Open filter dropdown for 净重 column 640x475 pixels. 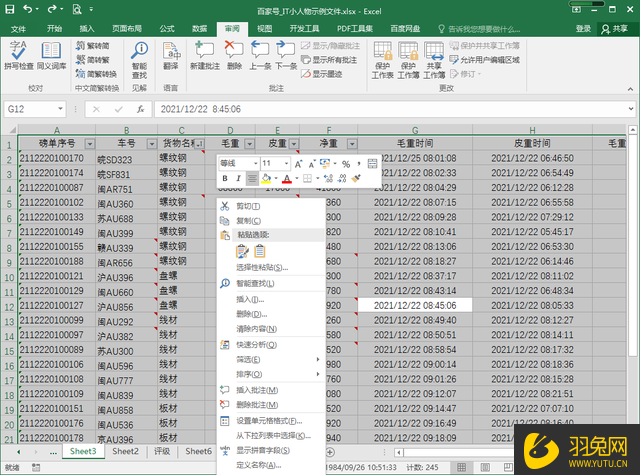352,144
